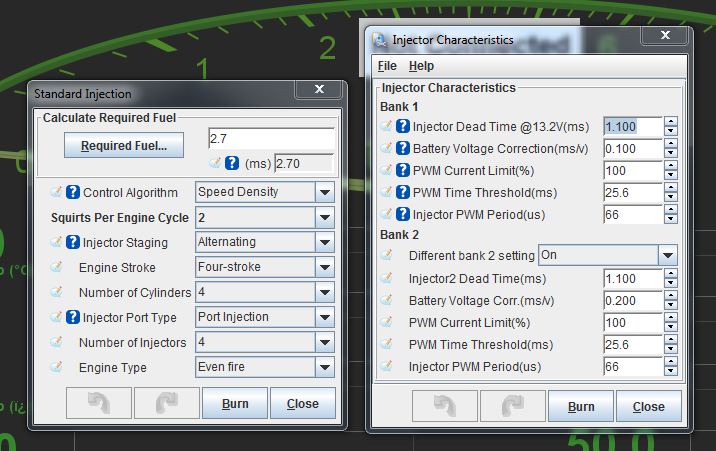The height and width of the screenshot is (451, 716).
Task: Click Bank 2 Injector PWM Period field
Action: click(x=633, y=366)
